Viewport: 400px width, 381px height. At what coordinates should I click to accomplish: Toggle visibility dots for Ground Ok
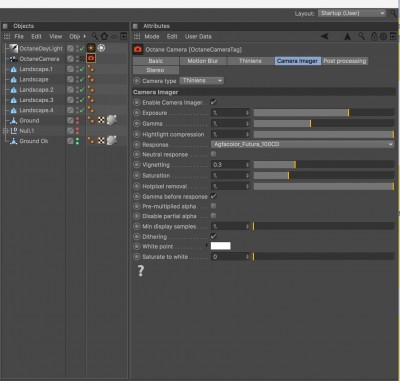click(77, 141)
